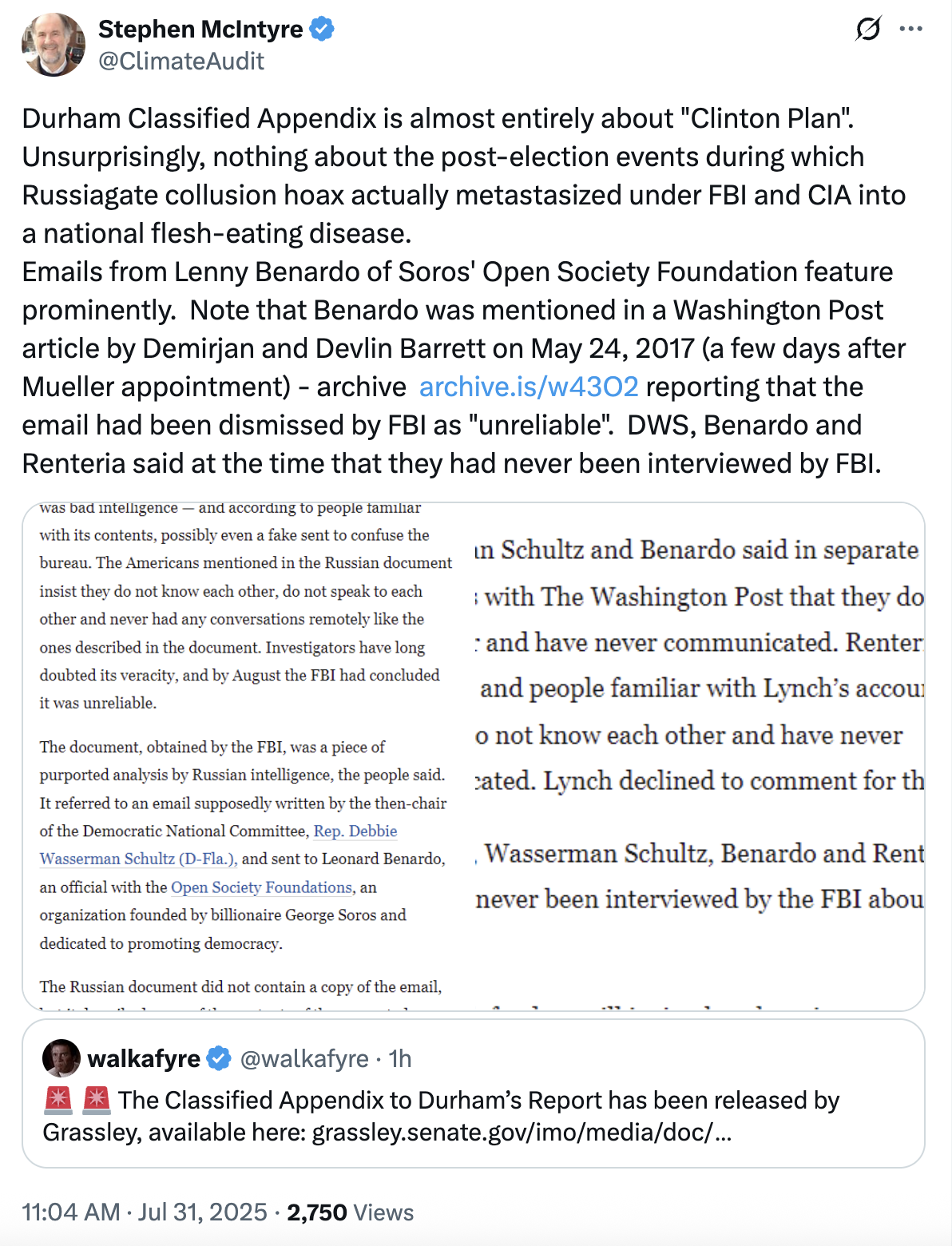Click walkafyre's verified badge icon
The image size is (952, 1246).
(x=219, y=1059)
